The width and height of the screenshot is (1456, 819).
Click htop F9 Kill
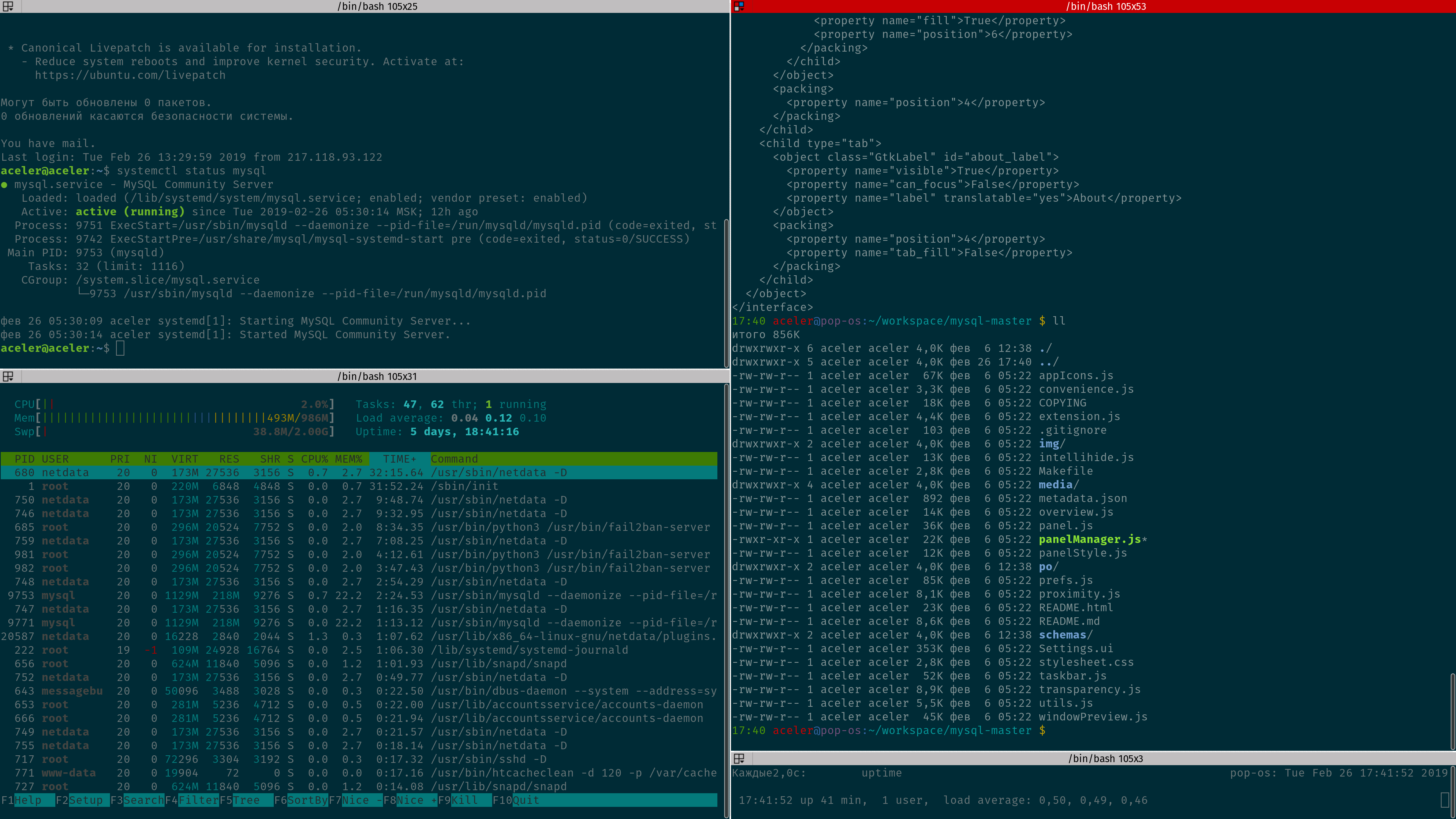click(465, 800)
